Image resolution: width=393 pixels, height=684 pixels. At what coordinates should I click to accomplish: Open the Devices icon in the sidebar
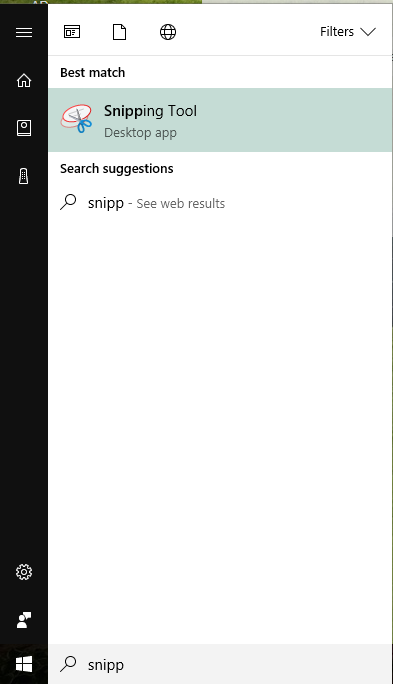tap(24, 176)
